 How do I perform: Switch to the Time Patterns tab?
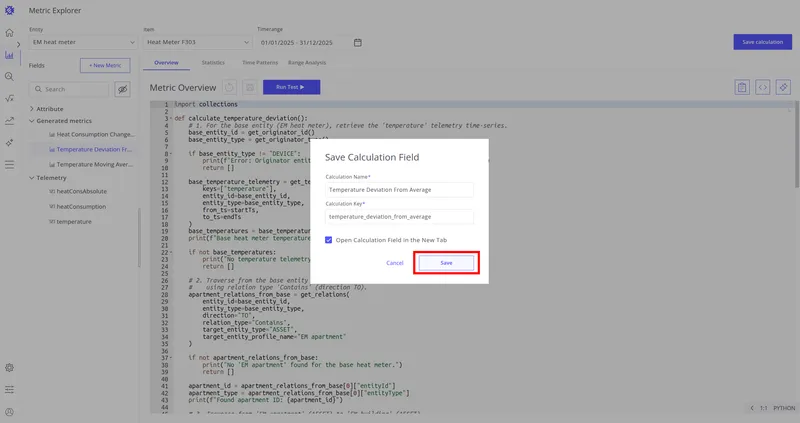click(260, 63)
